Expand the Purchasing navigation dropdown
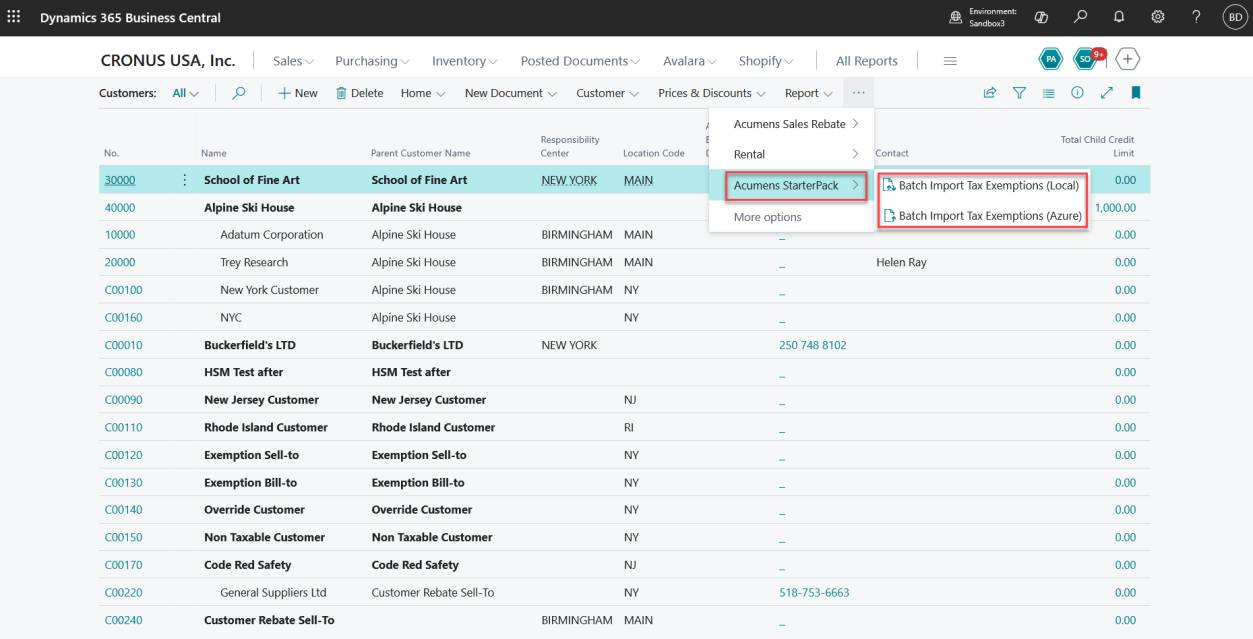Screen dimensions: 1253x639 click(372, 61)
